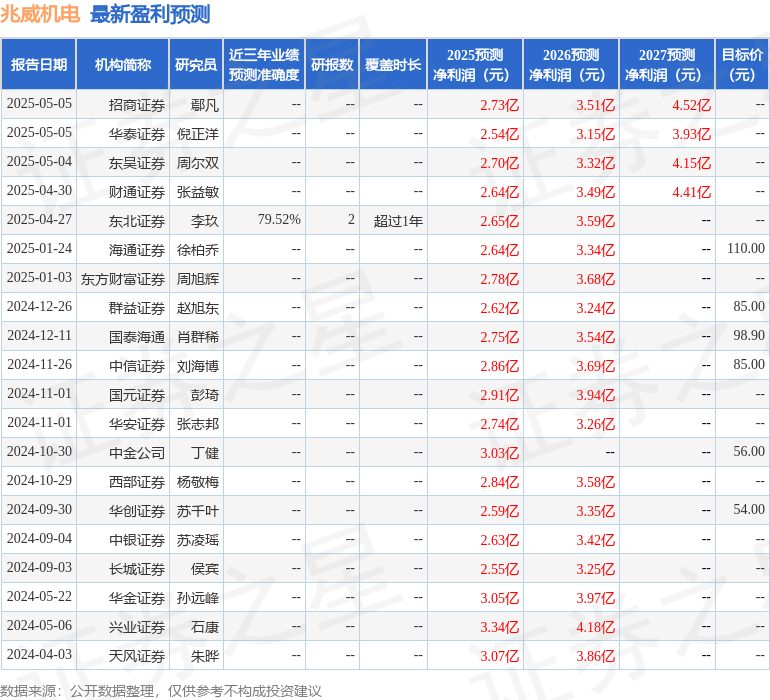The height and width of the screenshot is (700, 770).
Task: Select the 研报数 column header
Action: (x=332, y=65)
